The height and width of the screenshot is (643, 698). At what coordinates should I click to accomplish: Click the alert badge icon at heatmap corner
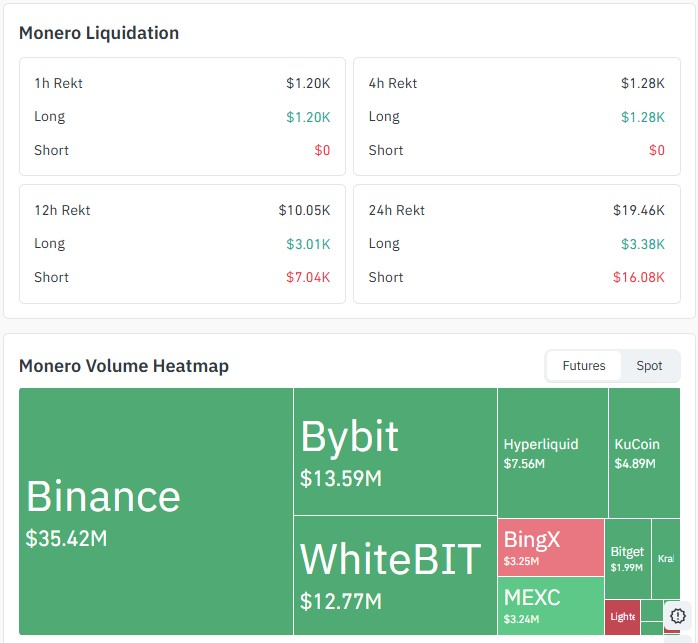(x=678, y=616)
